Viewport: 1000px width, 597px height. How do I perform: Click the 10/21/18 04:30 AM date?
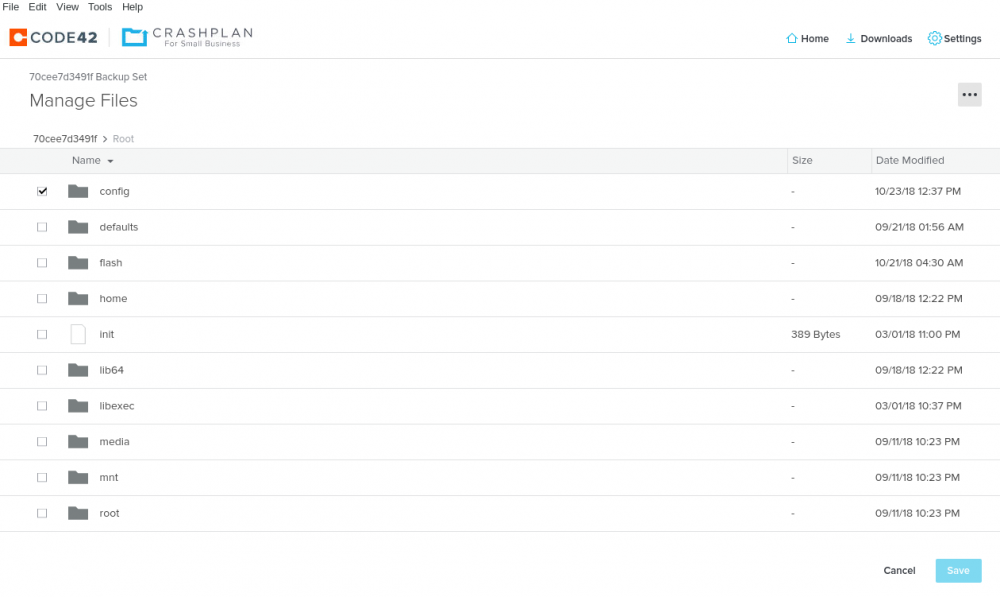tap(919, 263)
